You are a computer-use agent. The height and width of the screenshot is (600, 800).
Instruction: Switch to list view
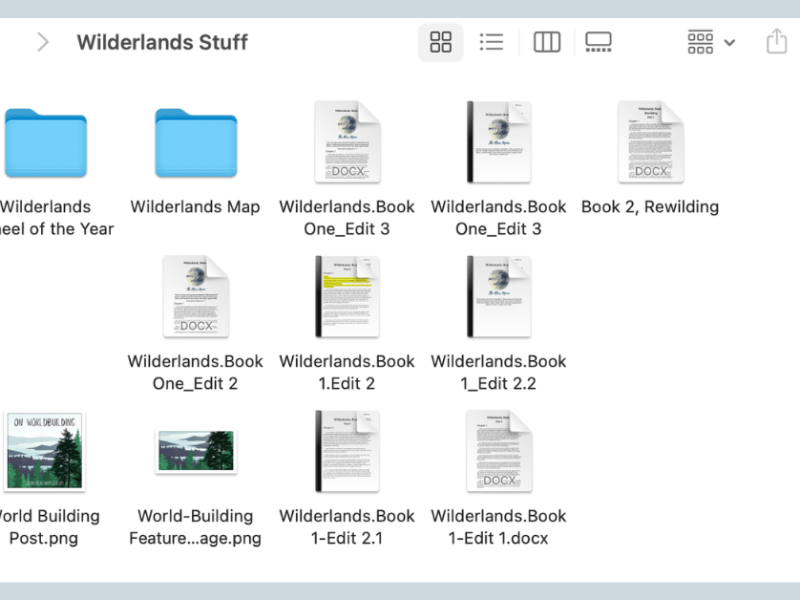pos(491,42)
